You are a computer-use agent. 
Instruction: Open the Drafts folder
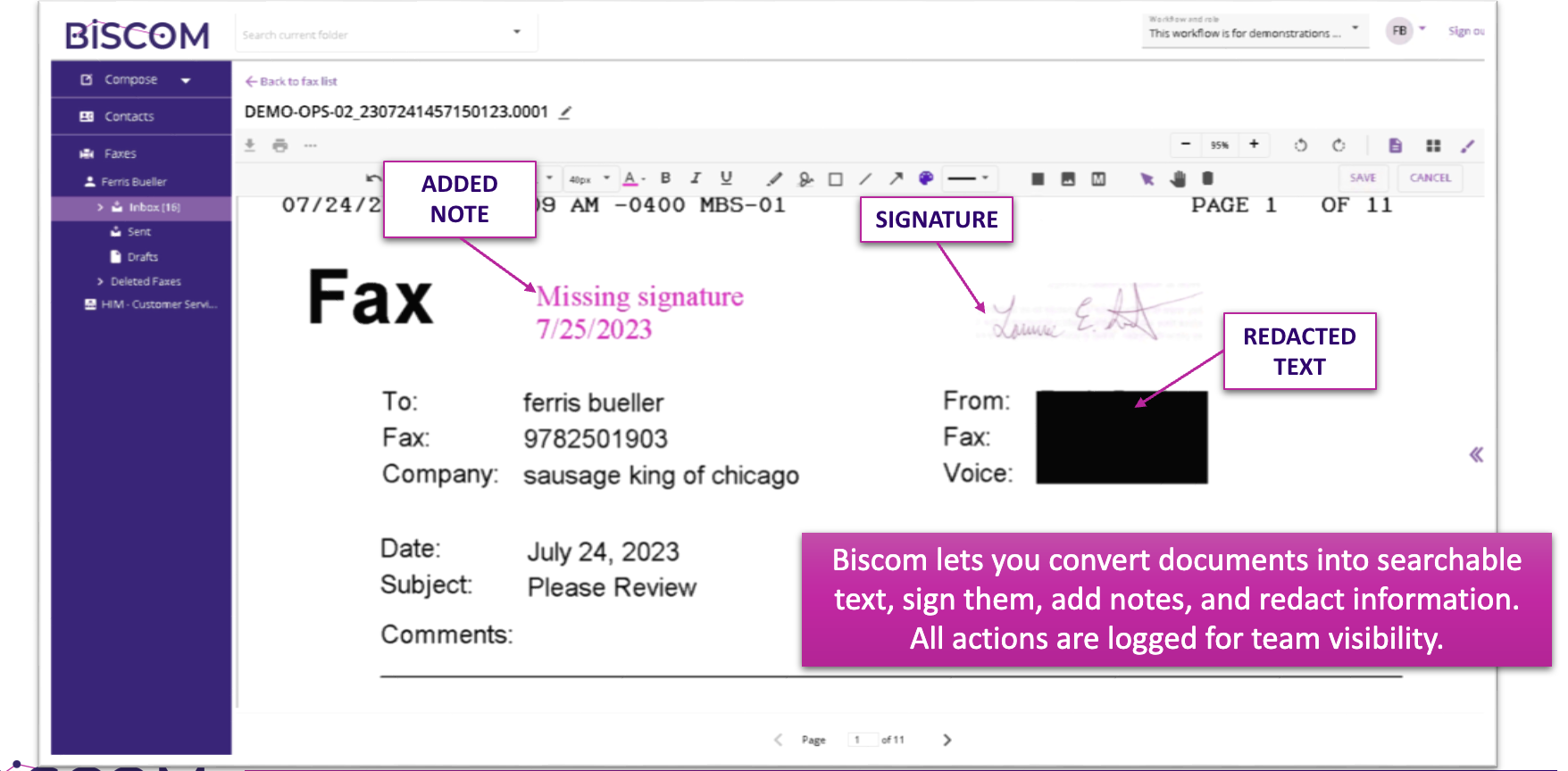[x=142, y=257]
